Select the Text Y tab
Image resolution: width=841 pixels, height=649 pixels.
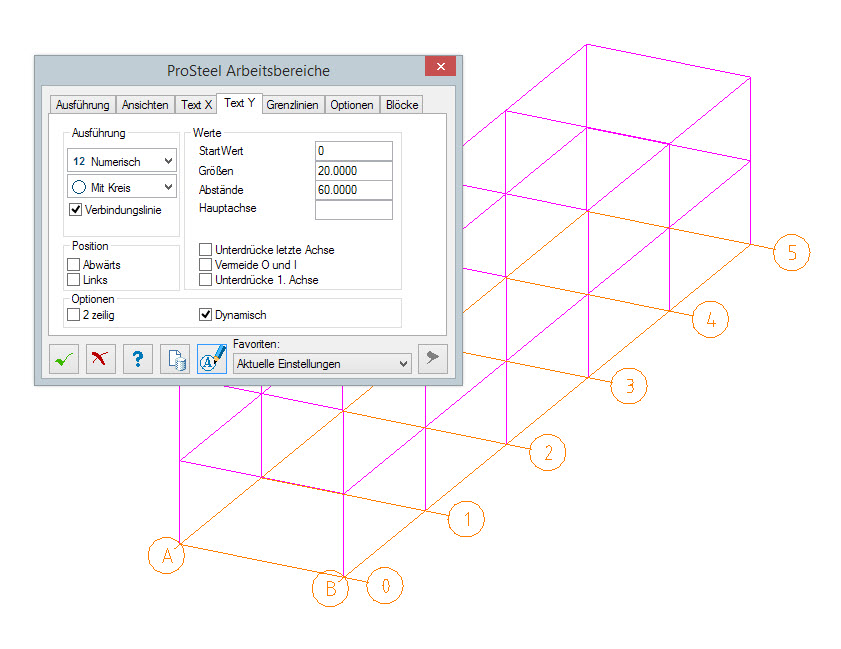[x=239, y=103]
